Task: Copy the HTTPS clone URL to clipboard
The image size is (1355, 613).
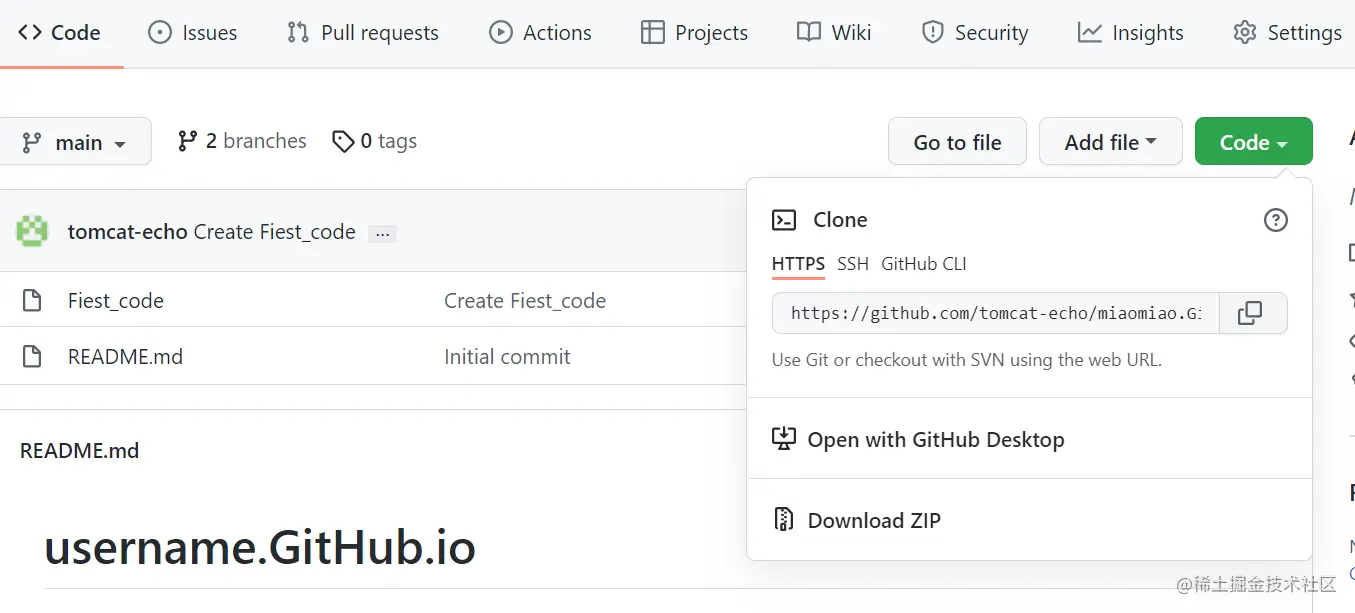Action: pos(1249,313)
